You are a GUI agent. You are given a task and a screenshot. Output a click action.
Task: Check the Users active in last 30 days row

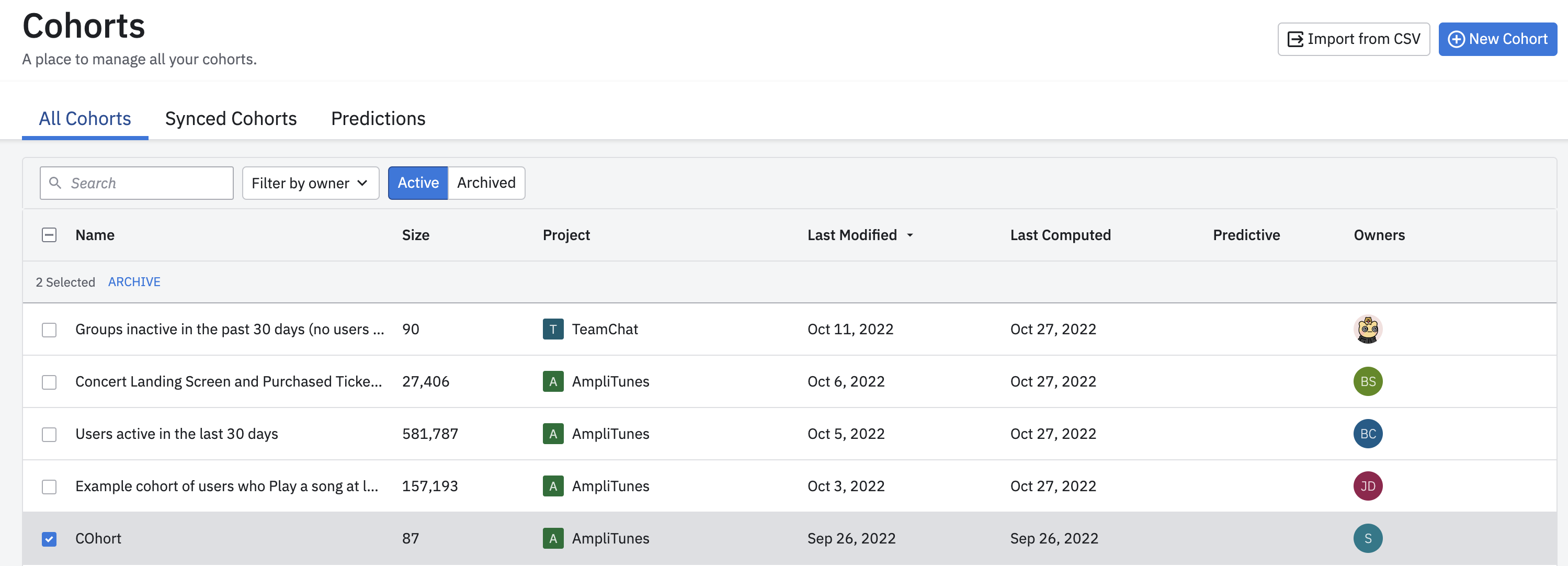tap(49, 434)
